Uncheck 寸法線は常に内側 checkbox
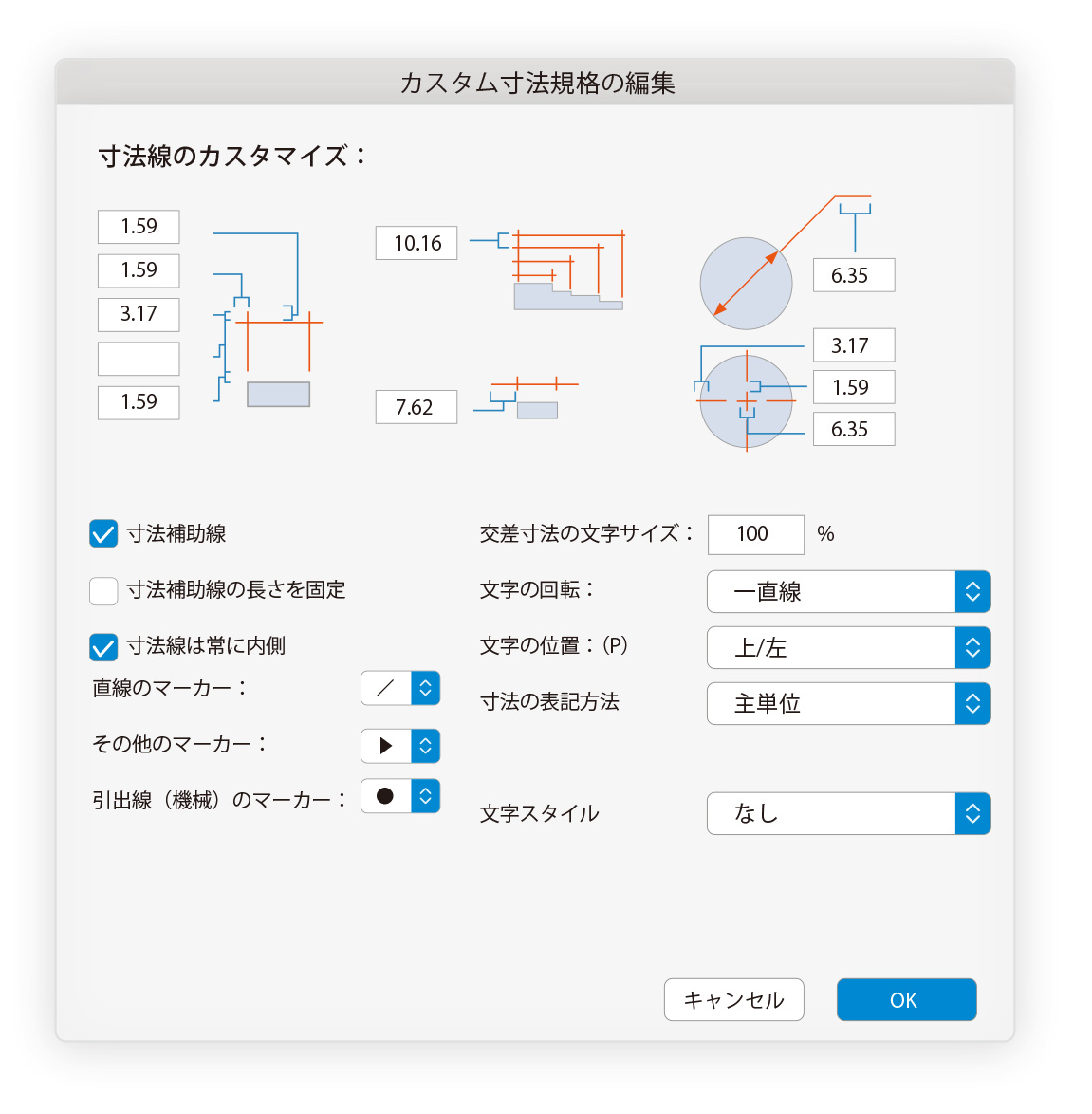This screenshot has height=1114, width=1092. [103, 646]
